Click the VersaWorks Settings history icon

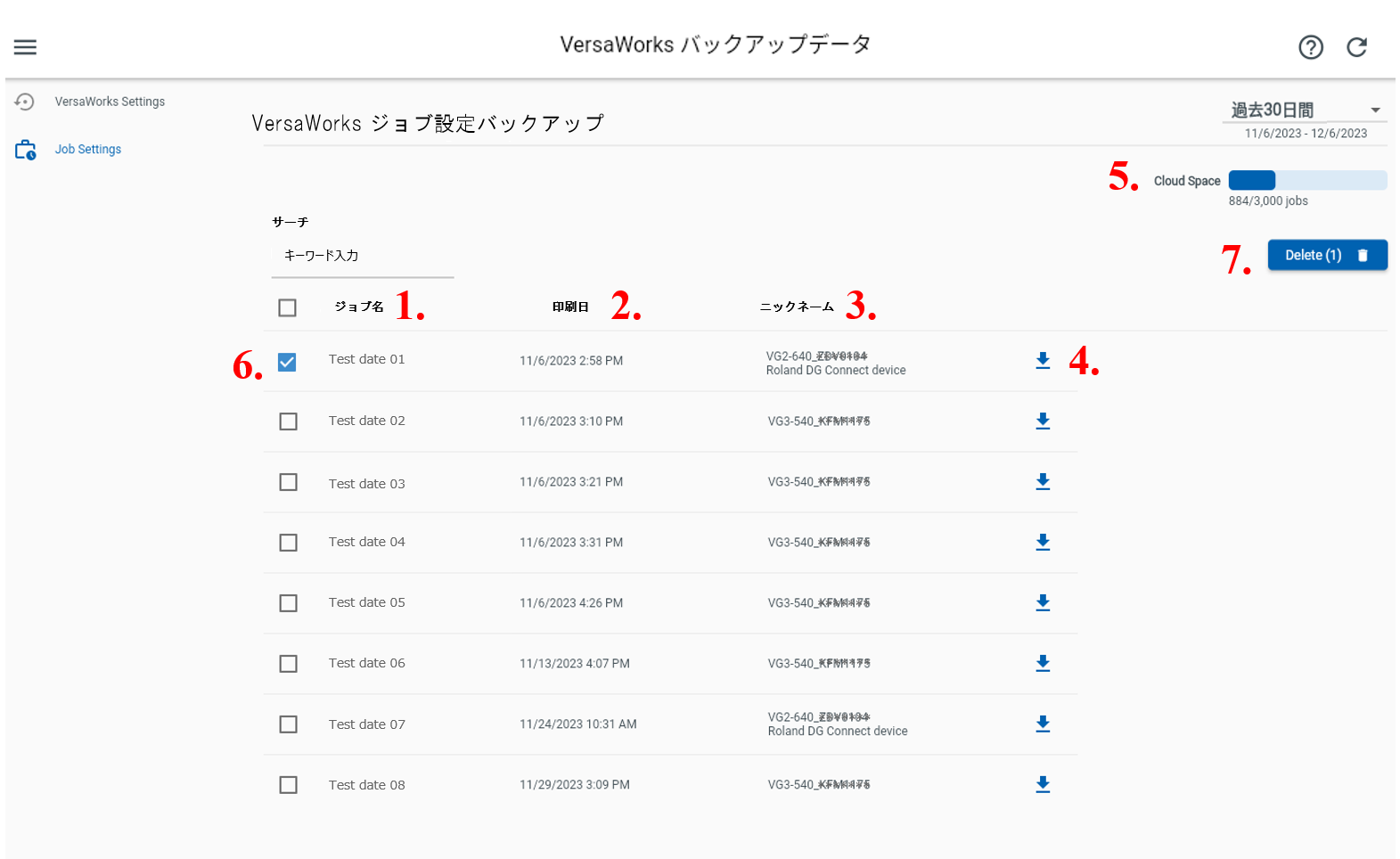pos(25,102)
